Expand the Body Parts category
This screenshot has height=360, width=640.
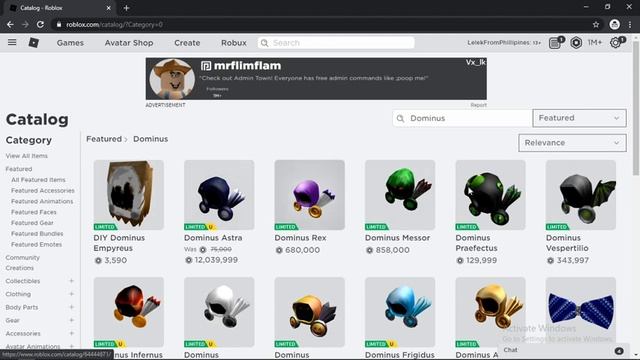point(71,307)
